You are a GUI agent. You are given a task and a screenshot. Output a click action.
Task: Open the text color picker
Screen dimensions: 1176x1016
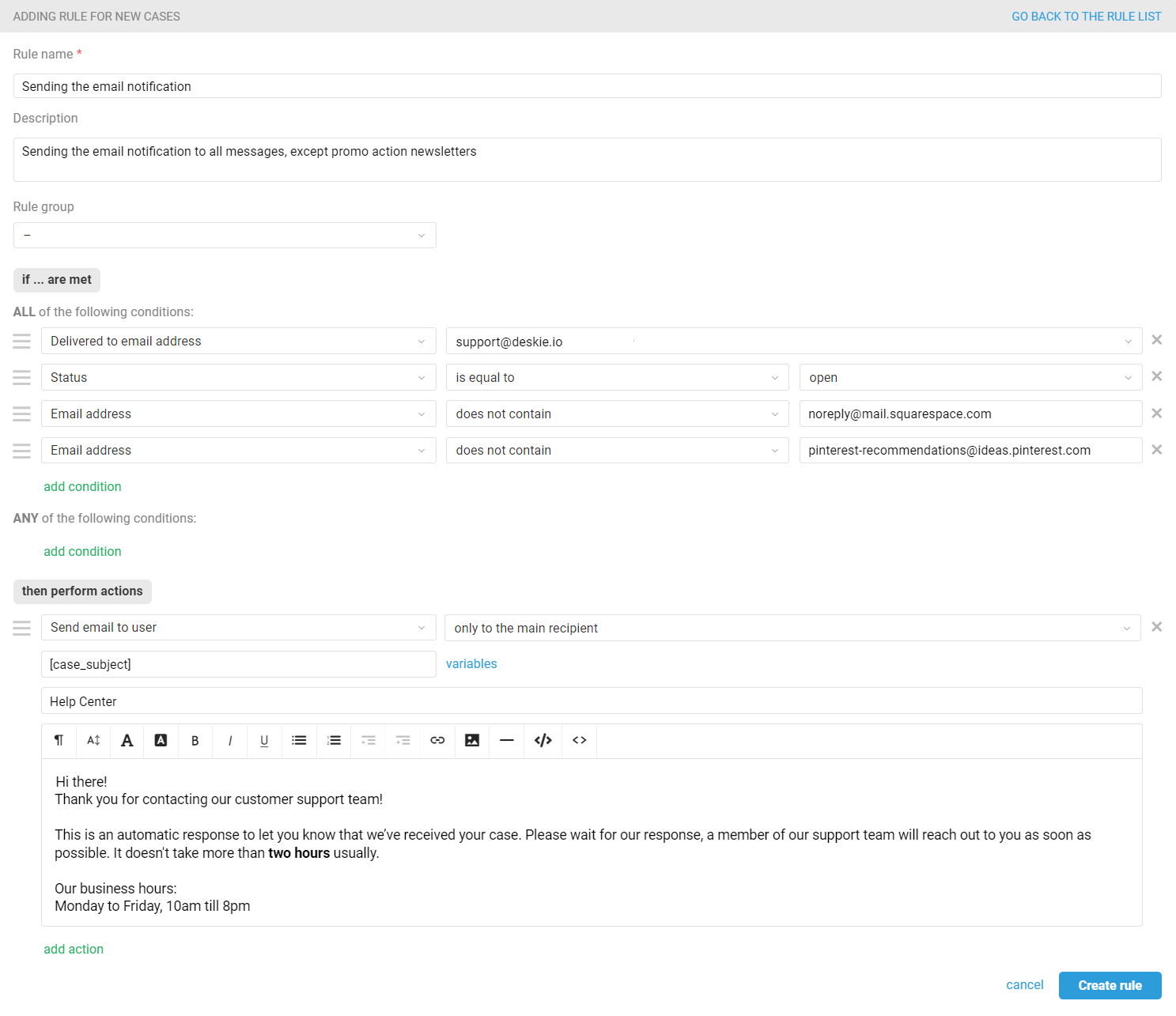[127, 741]
